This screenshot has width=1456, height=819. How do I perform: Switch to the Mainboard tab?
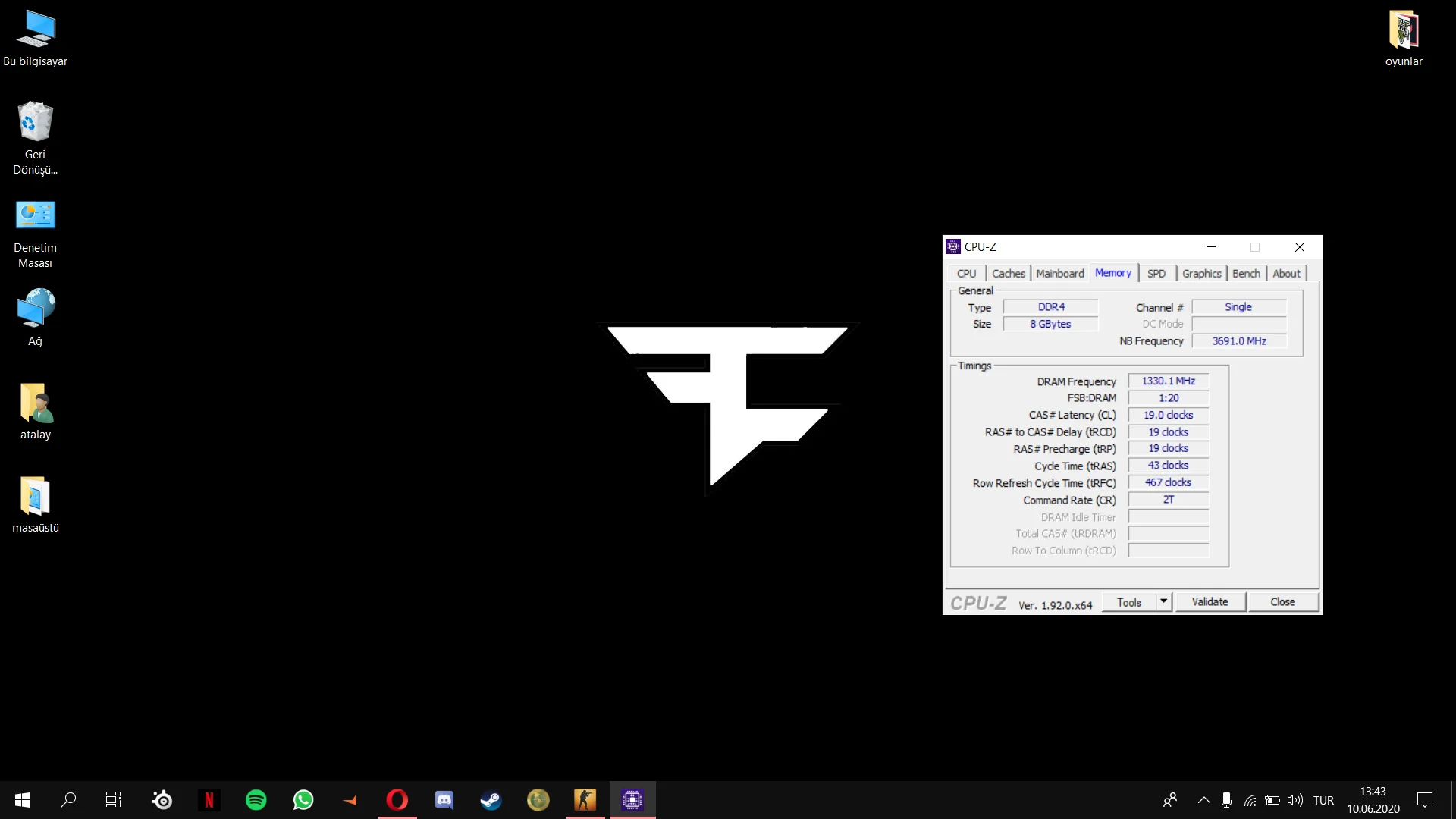(x=1059, y=273)
